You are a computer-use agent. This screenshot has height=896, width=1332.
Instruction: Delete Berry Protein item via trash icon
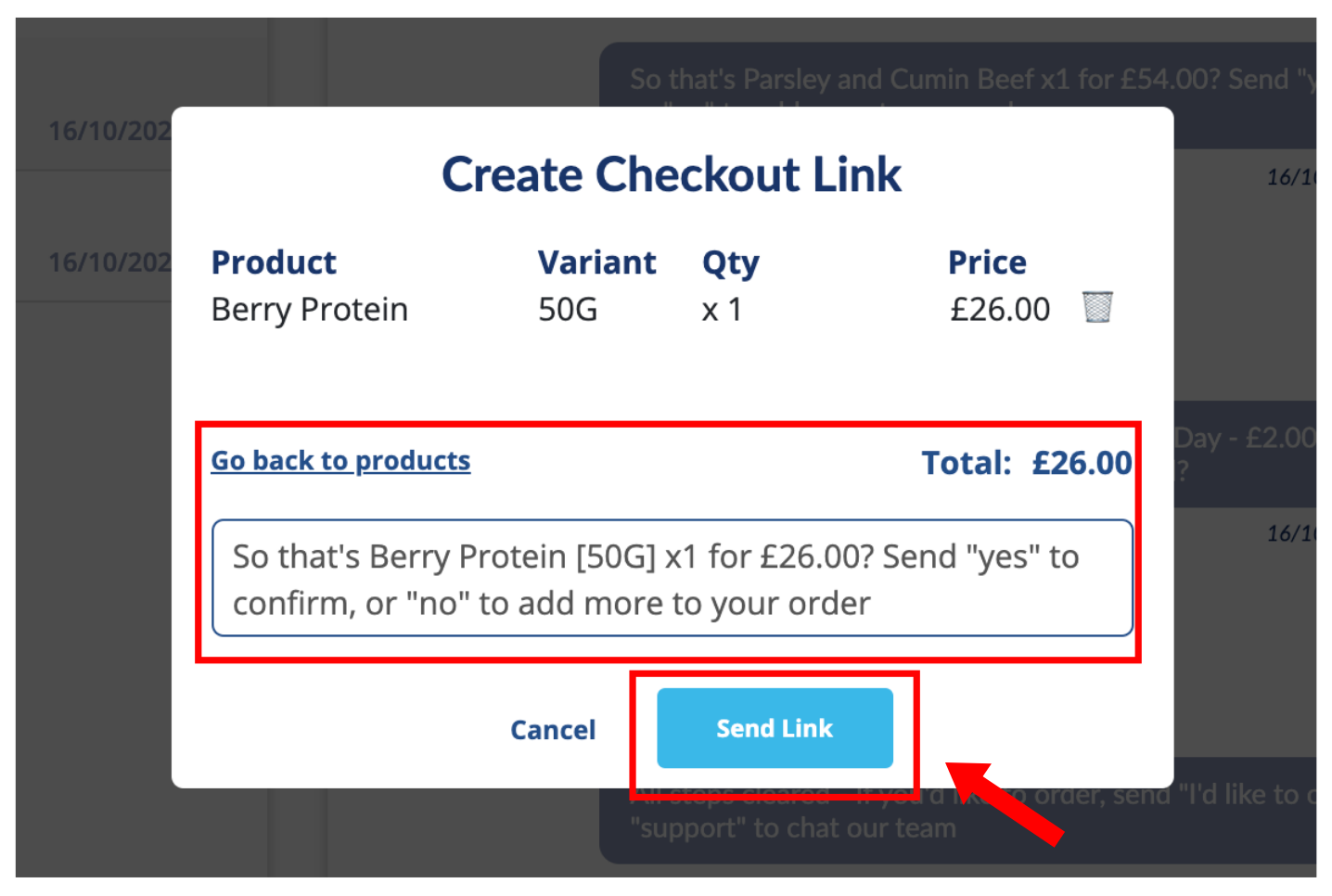point(1097,307)
